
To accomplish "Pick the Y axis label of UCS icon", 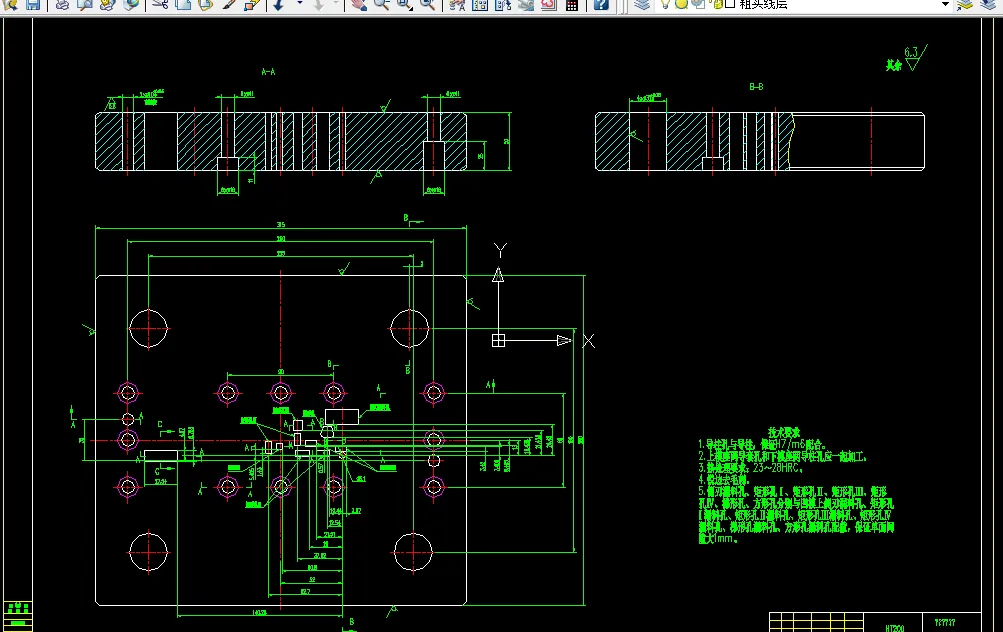I will (x=500, y=249).
